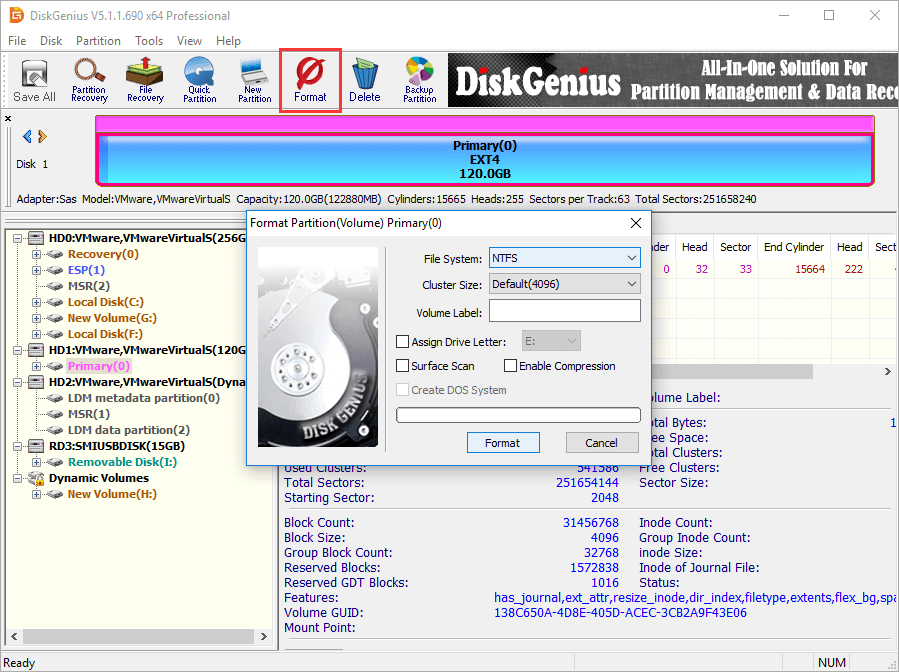Launch Quick Partition
899x672 pixels.
pyautogui.click(x=199, y=80)
